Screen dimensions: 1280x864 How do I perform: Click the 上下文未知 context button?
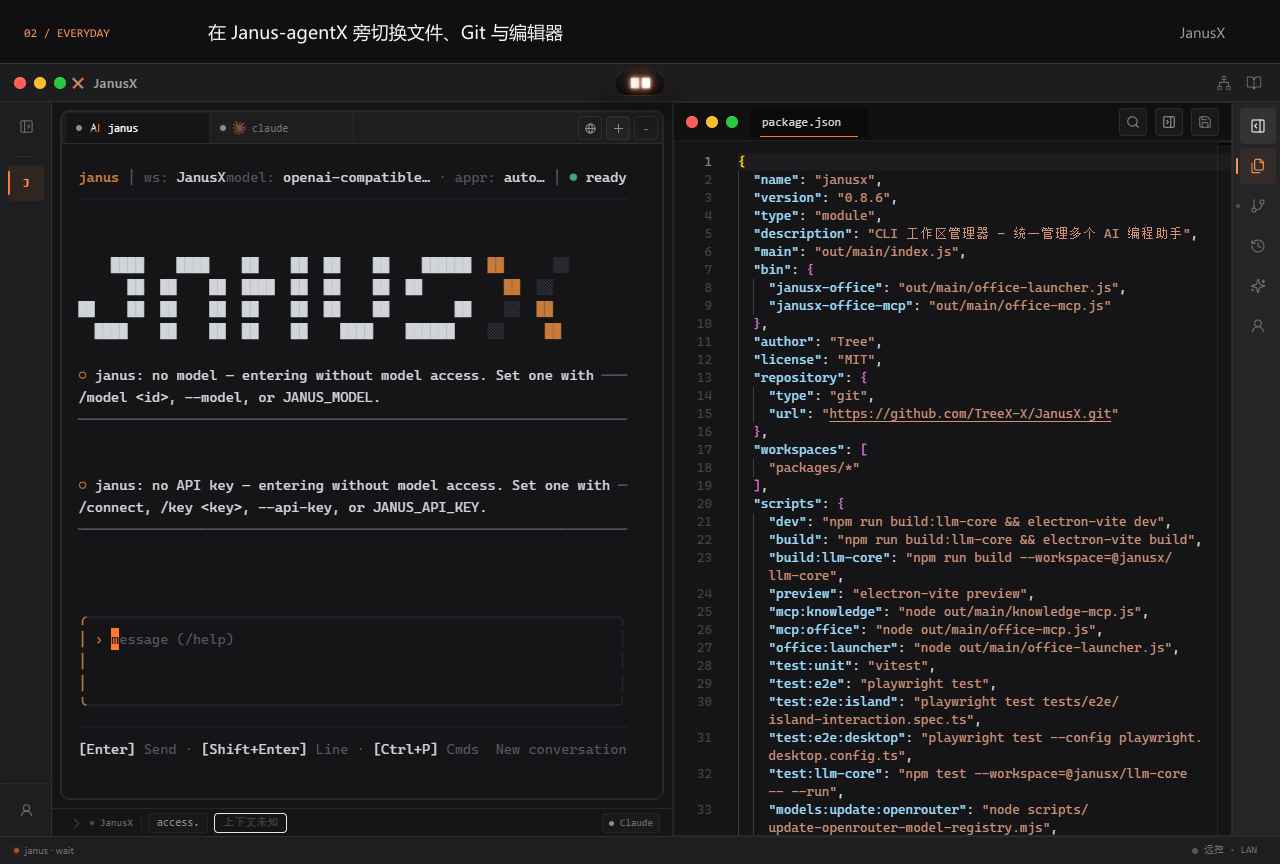pos(250,823)
